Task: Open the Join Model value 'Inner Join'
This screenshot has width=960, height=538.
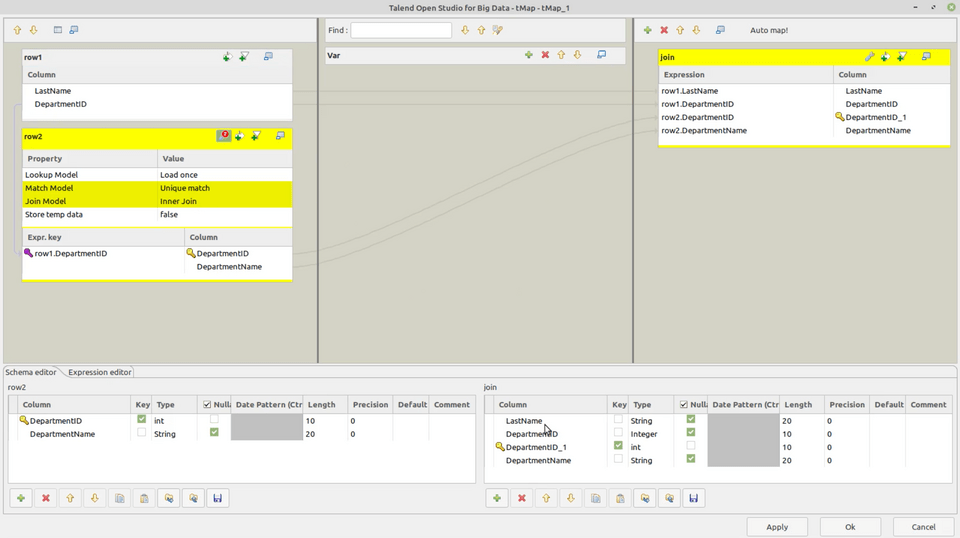Action: (x=225, y=201)
